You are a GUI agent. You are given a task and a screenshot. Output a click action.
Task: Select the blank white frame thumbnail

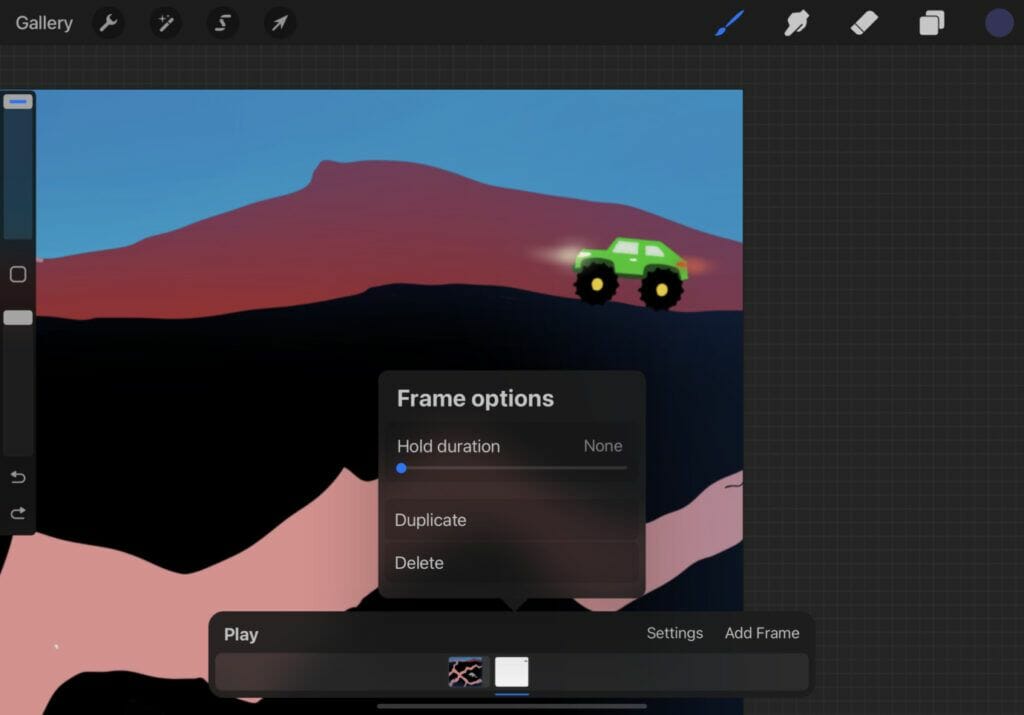[x=512, y=672]
